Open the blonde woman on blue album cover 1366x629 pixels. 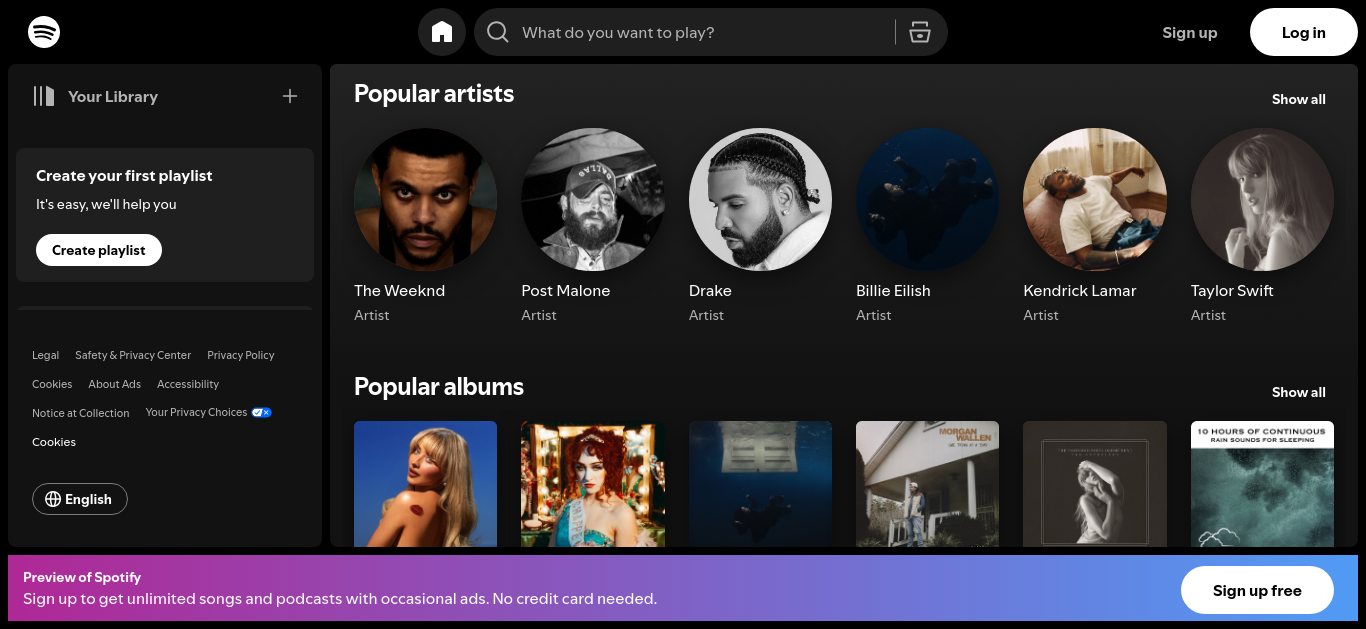426,484
